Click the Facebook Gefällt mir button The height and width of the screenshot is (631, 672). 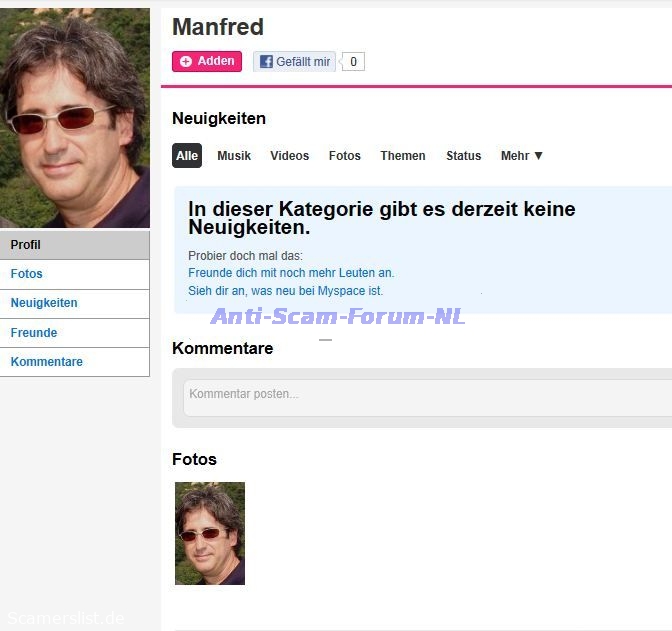(x=294, y=62)
